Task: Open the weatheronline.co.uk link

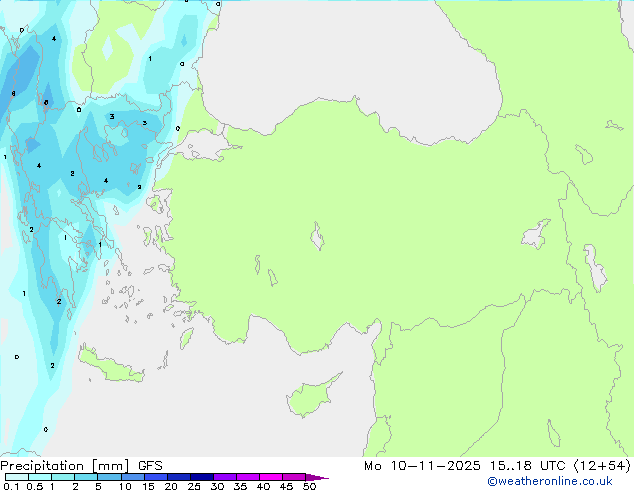Action: point(549,481)
